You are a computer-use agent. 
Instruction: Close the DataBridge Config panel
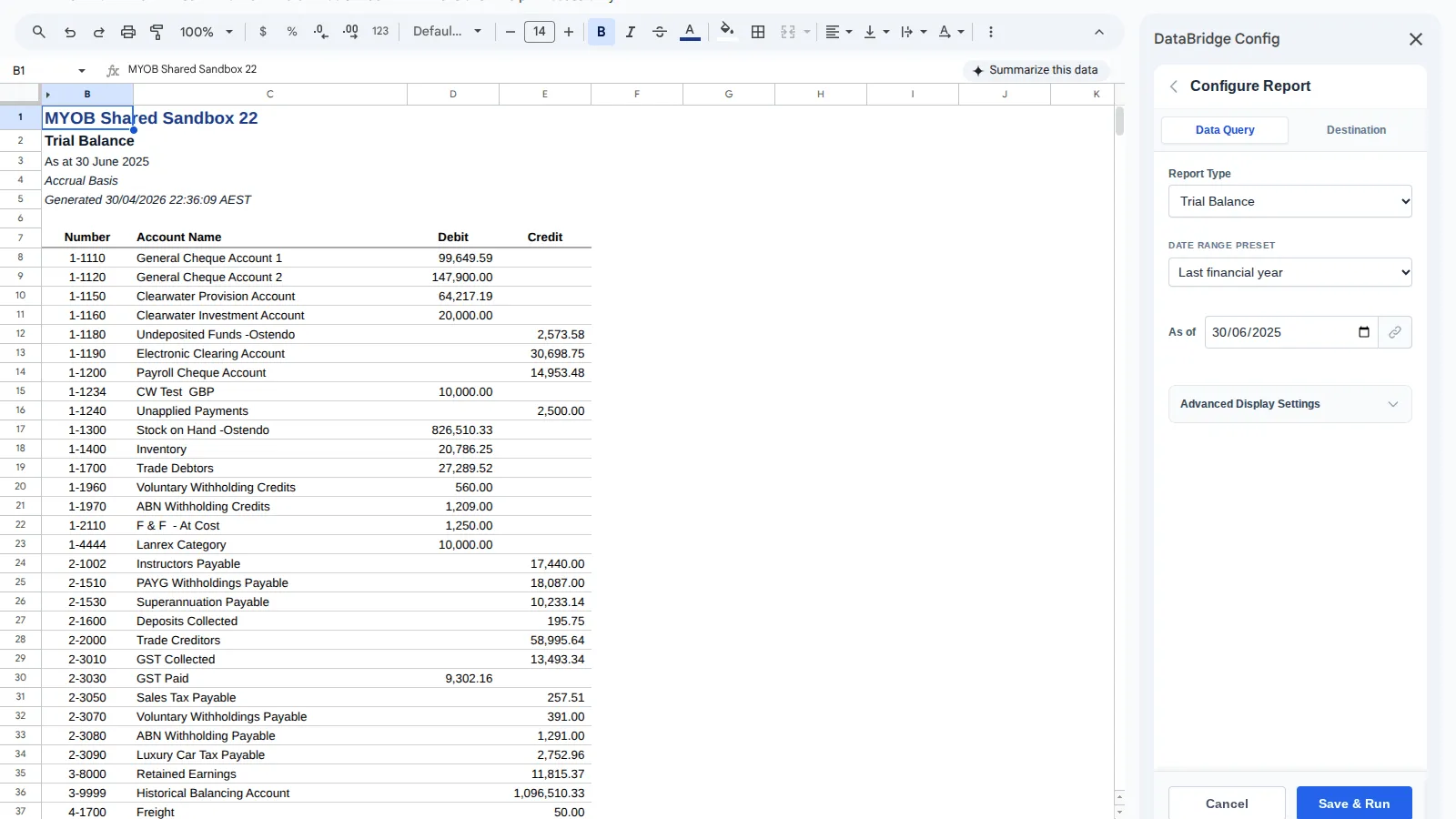coord(1416,39)
